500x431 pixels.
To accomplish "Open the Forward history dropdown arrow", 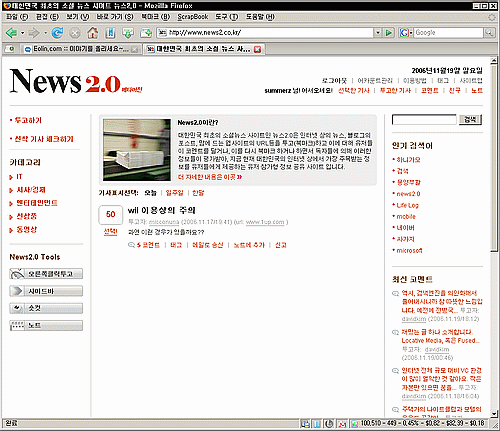I will 45,33.
